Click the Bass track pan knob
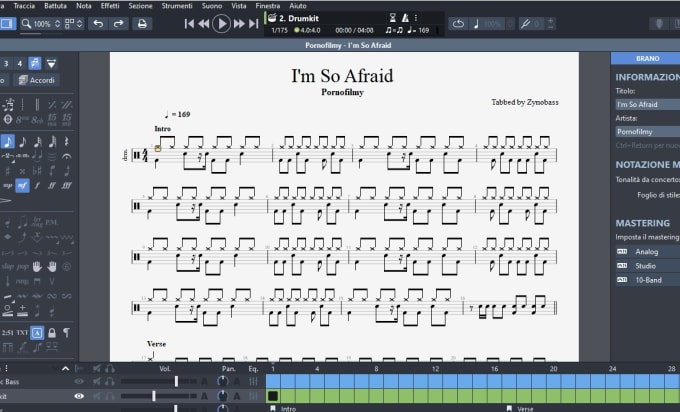Screen dimensions: 680x412 tap(223, 382)
